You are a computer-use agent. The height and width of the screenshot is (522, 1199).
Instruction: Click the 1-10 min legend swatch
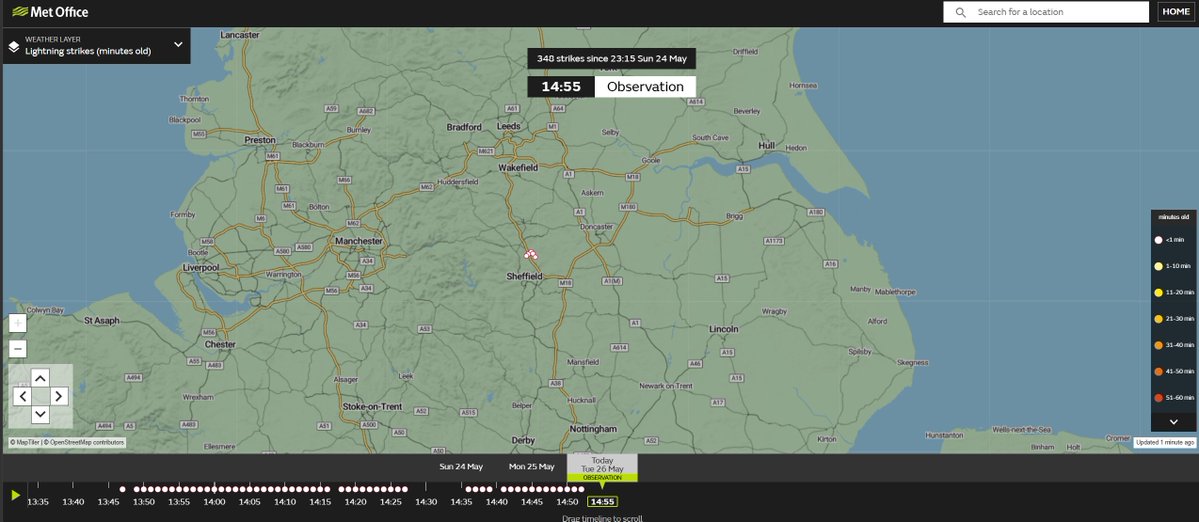[1158, 266]
